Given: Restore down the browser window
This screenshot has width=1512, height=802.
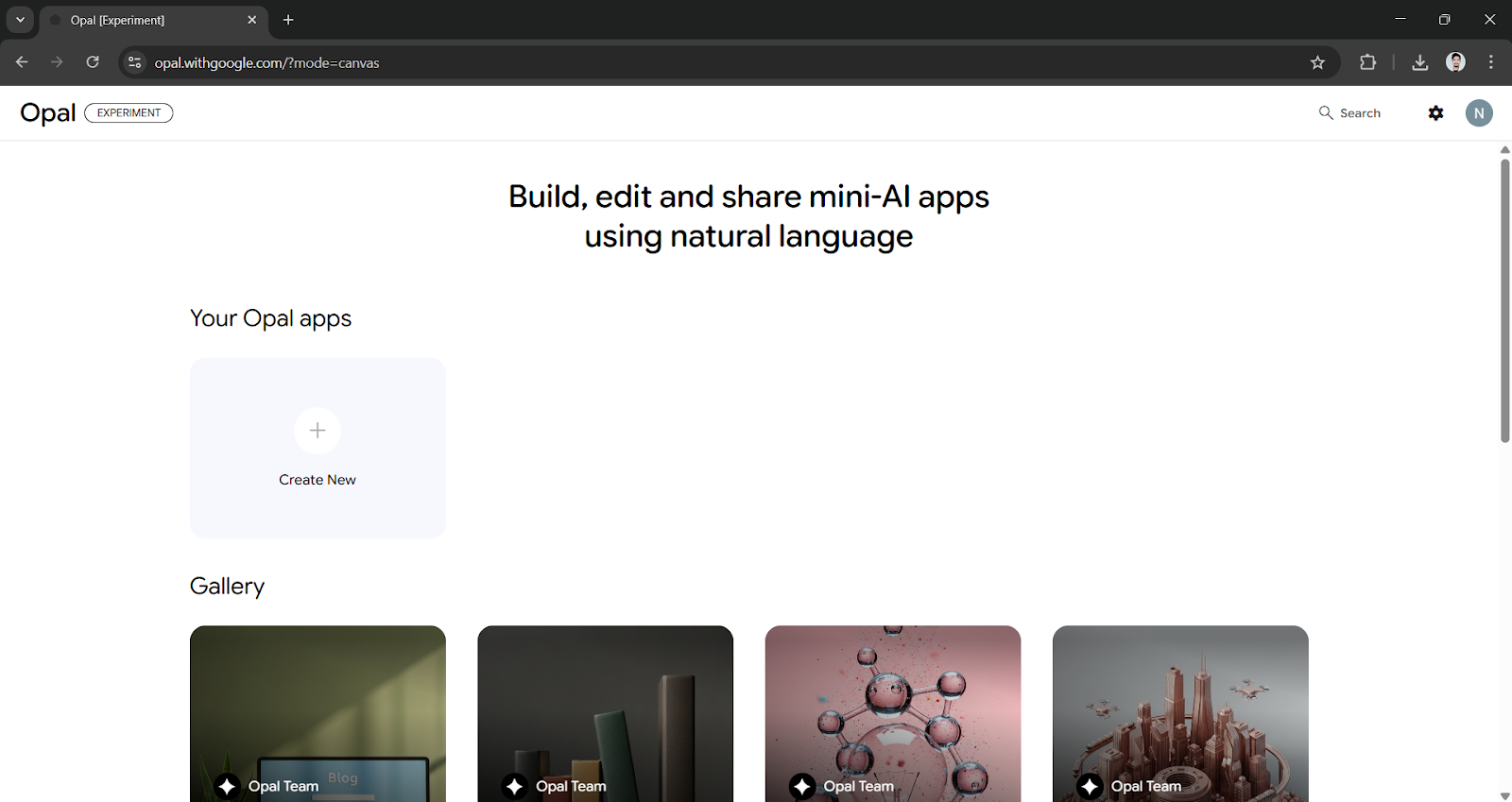Looking at the screenshot, I should [1444, 19].
